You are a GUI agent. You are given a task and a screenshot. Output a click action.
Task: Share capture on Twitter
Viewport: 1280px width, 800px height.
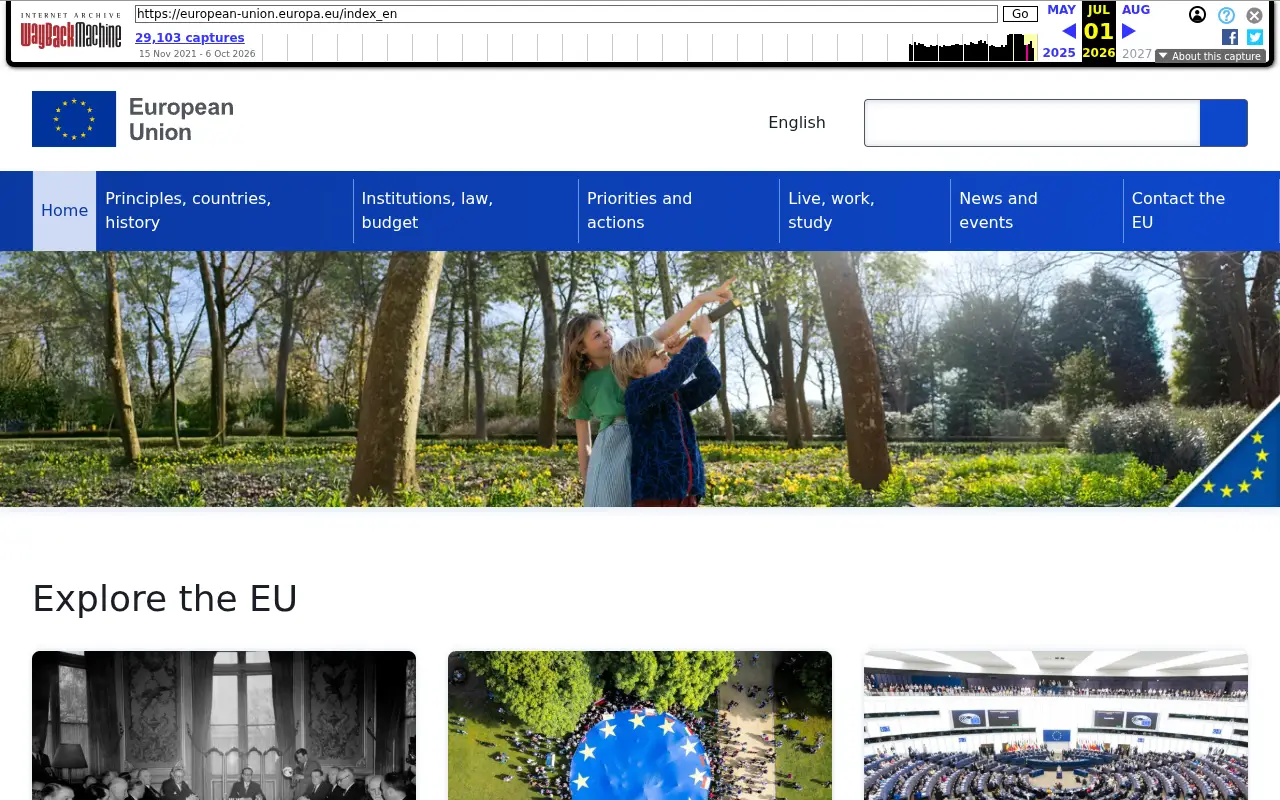1255,37
